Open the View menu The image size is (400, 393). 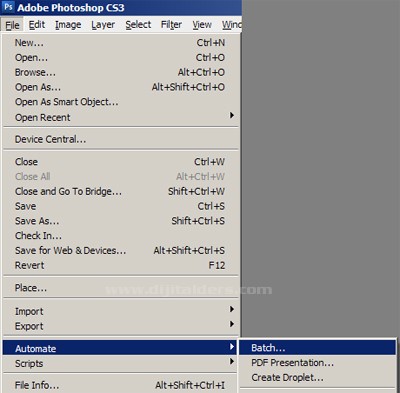202,25
